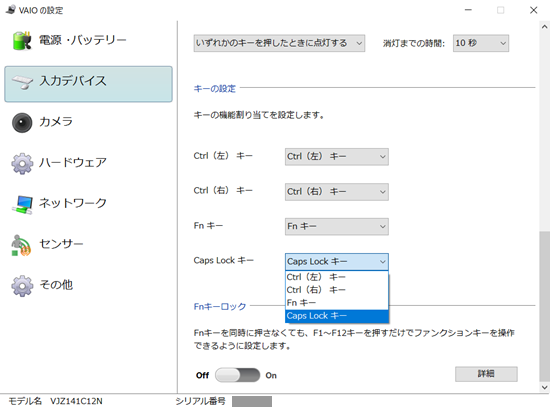The width and height of the screenshot is (550, 408).
Task: Switch to the ネットワーク category
Action: click(x=88, y=204)
